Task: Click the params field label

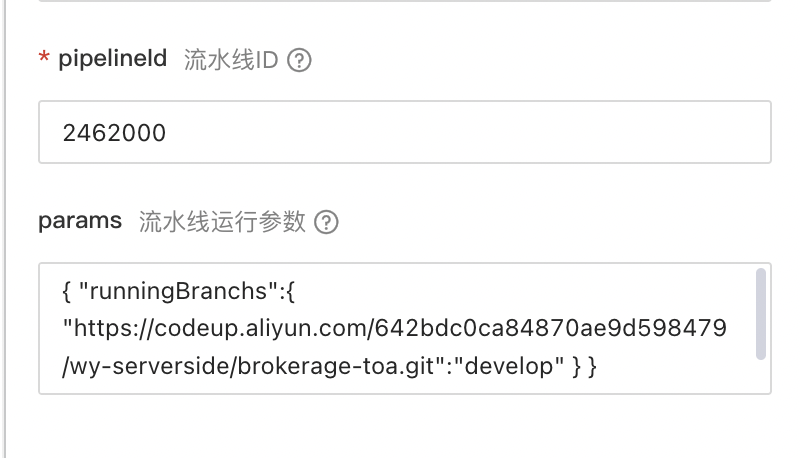Action: (x=79, y=221)
